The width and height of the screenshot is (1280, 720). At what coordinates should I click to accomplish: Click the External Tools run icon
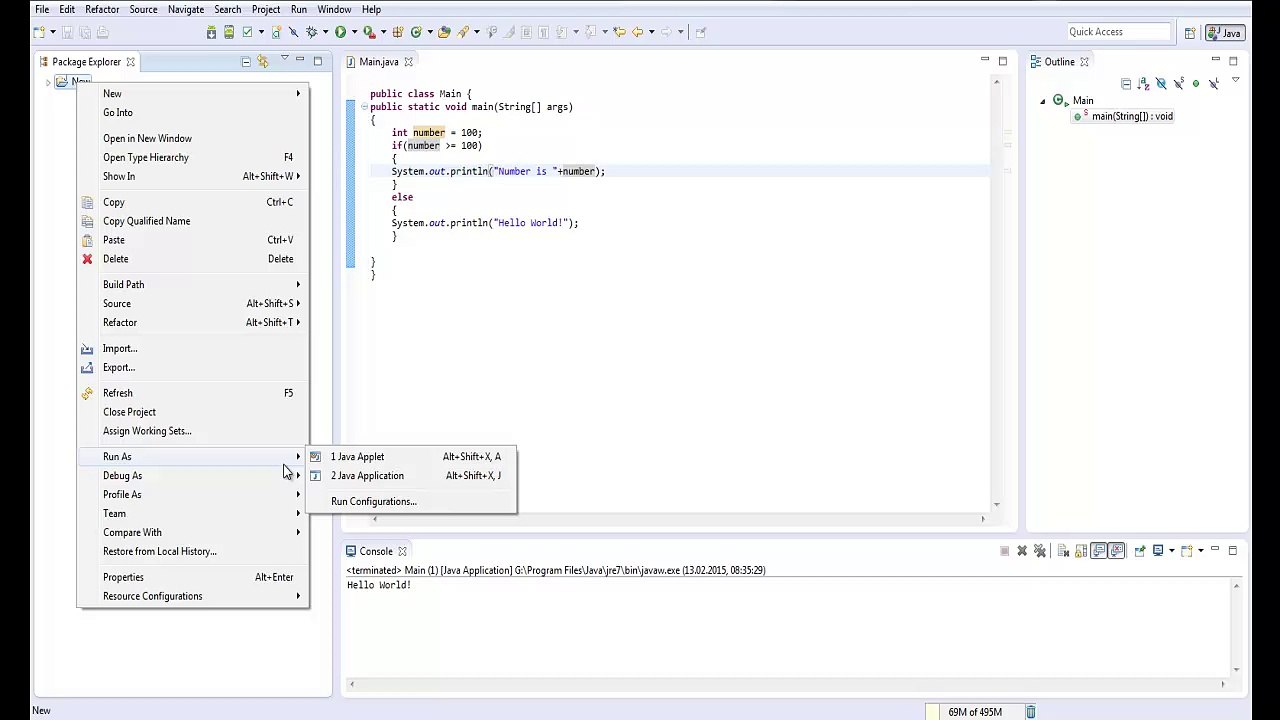[x=368, y=32]
